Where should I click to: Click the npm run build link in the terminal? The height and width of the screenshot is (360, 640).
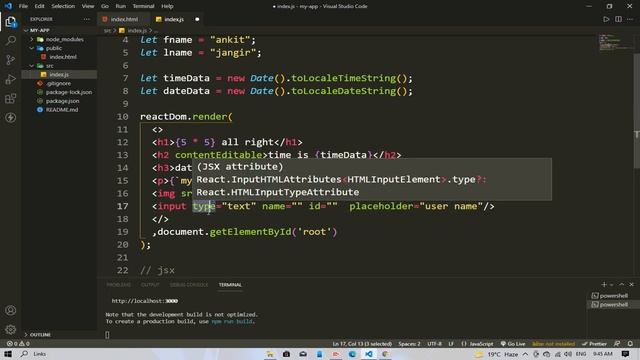[232, 321]
